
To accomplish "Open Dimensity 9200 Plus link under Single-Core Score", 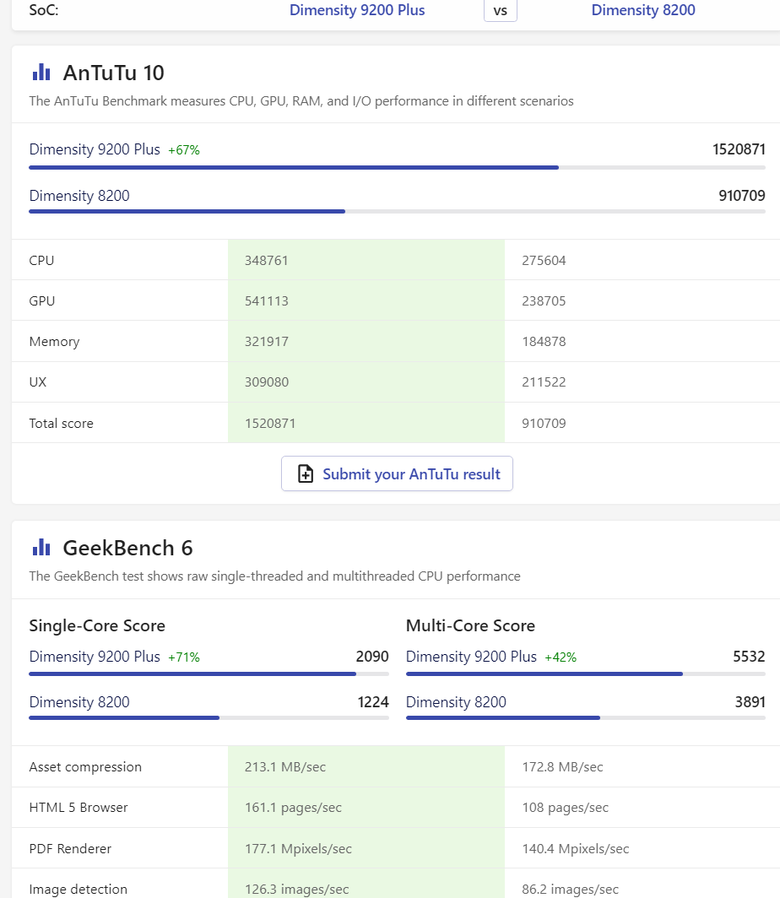I will click(94, 657).
